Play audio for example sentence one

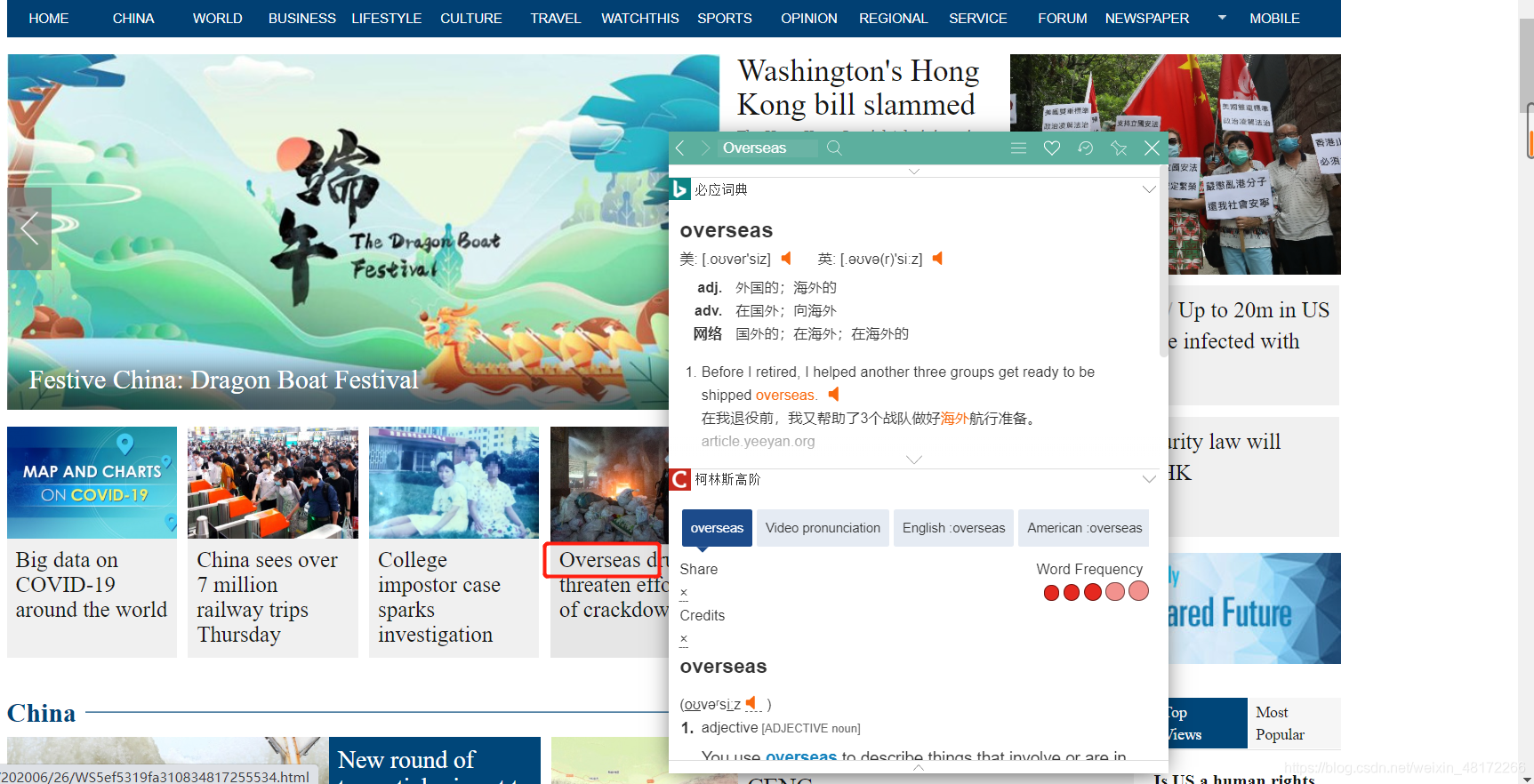tap(833, 394)
